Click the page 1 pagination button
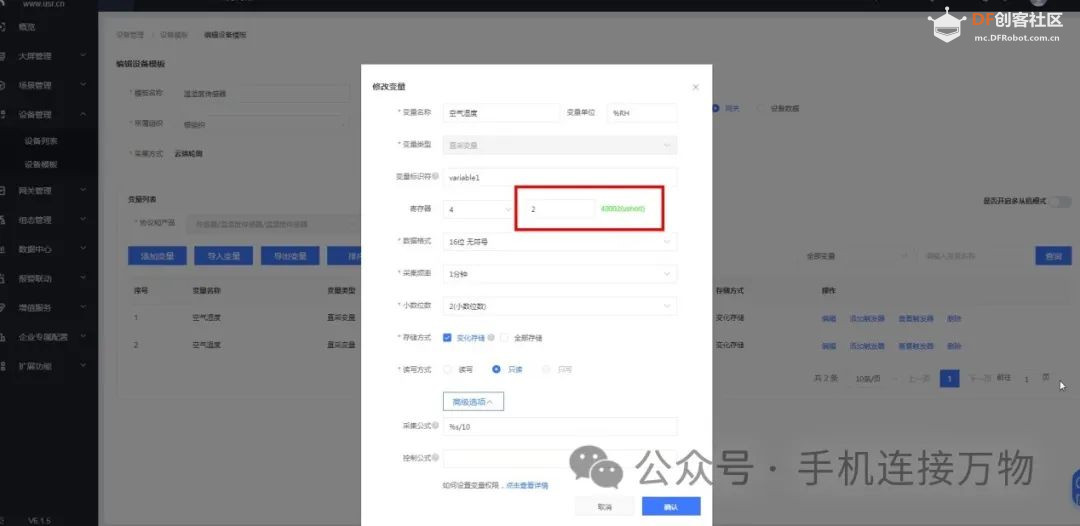1080x526 pixels. pos(950,379)
